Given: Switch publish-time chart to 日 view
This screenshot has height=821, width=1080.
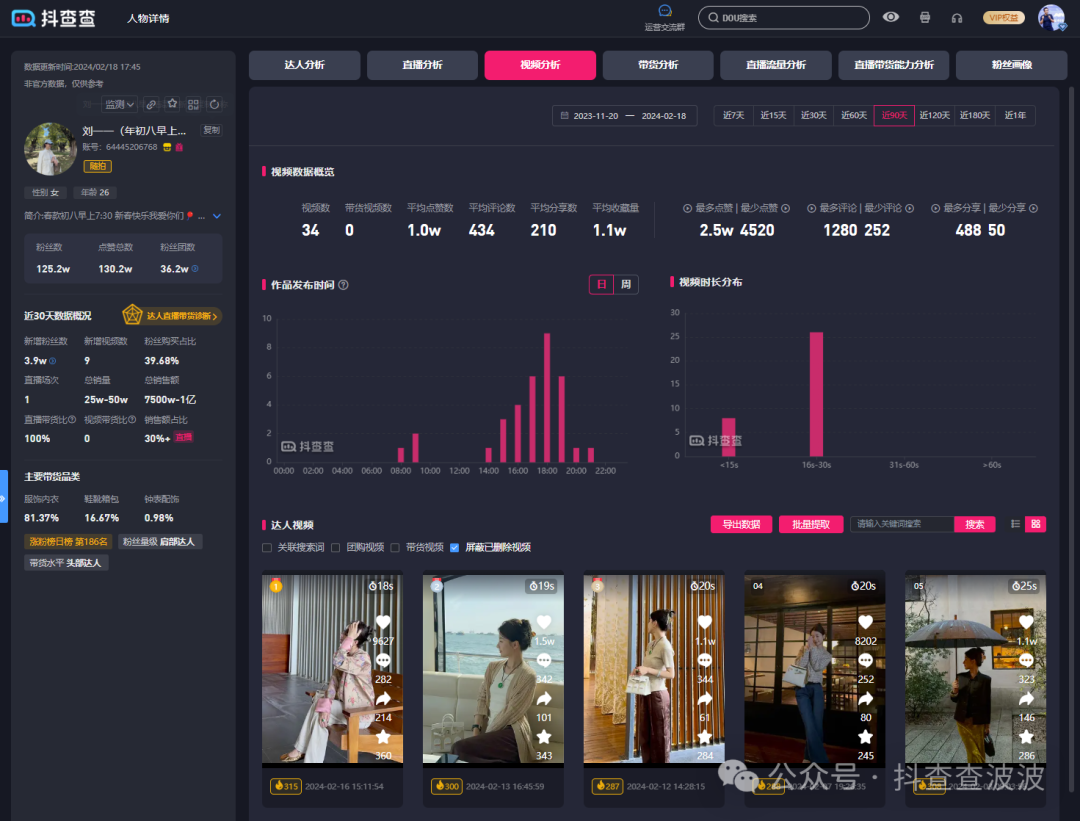Looking at the screenshot, I should click(x=601, y=284).
